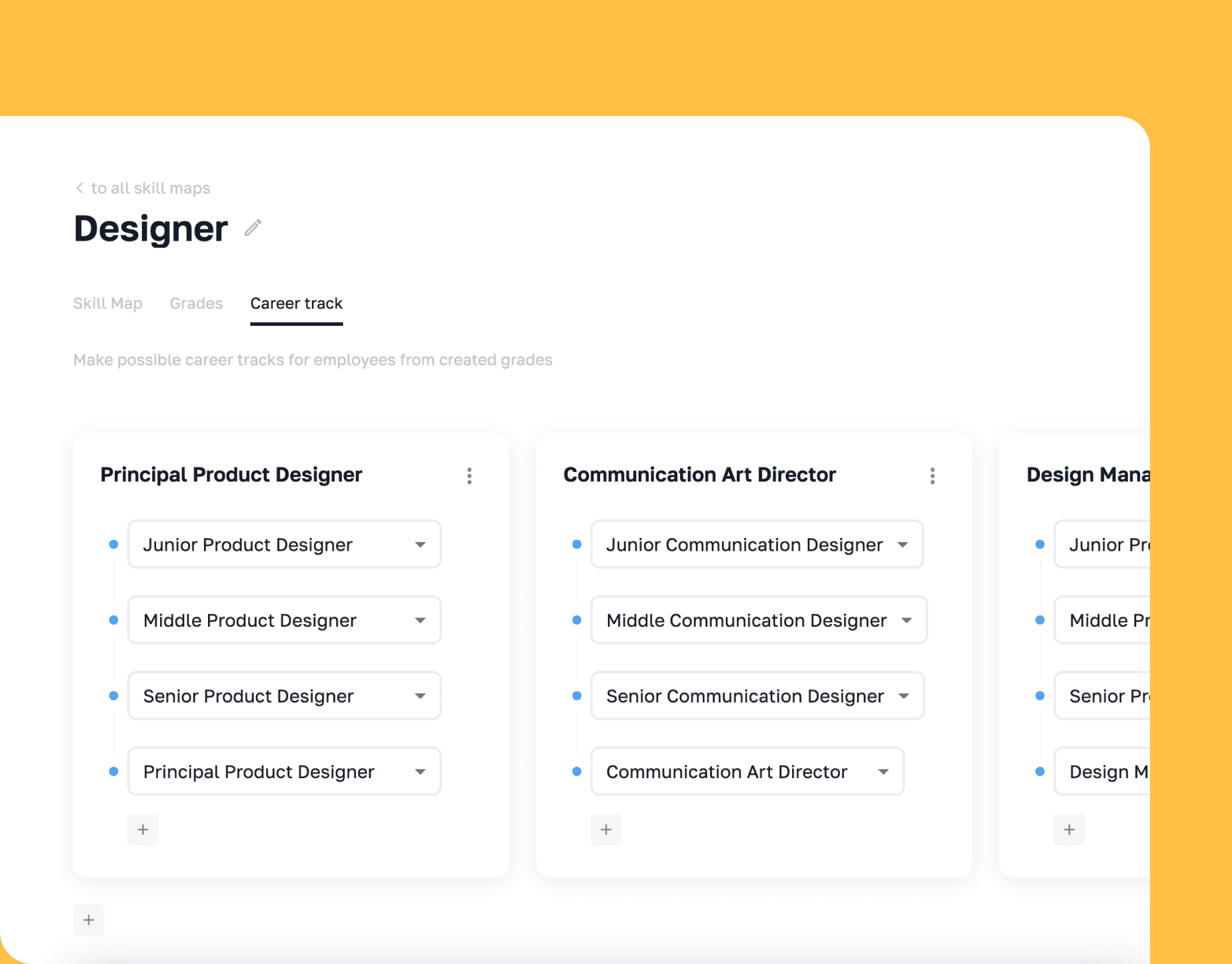
Task: Open three-dot menu for Principal Product Designer card
Action: [469, 475]
